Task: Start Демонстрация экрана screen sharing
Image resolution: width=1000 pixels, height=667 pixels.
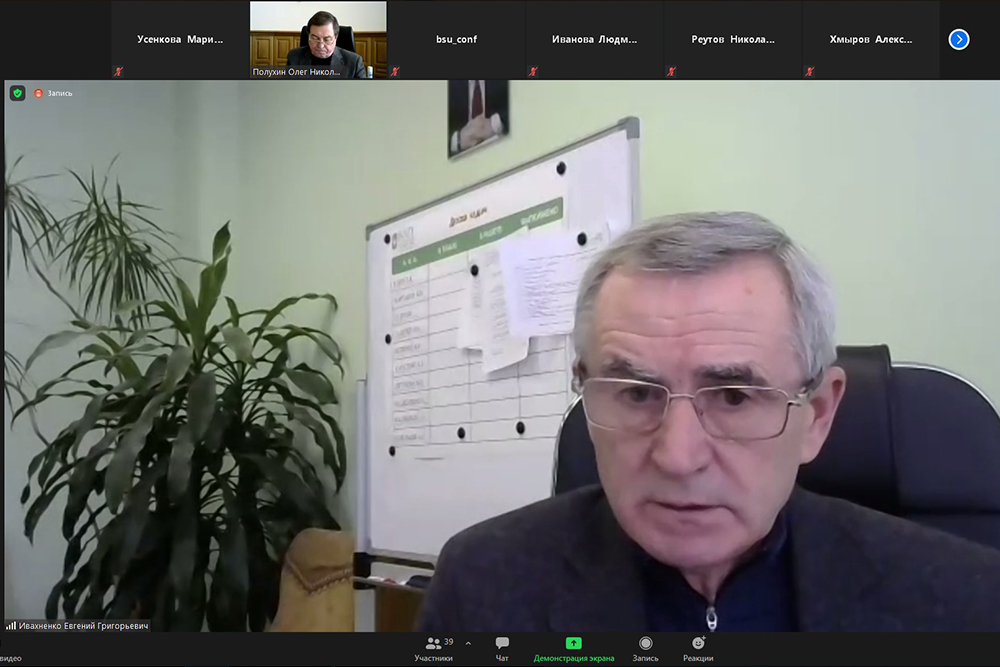Action: [573, 648]
